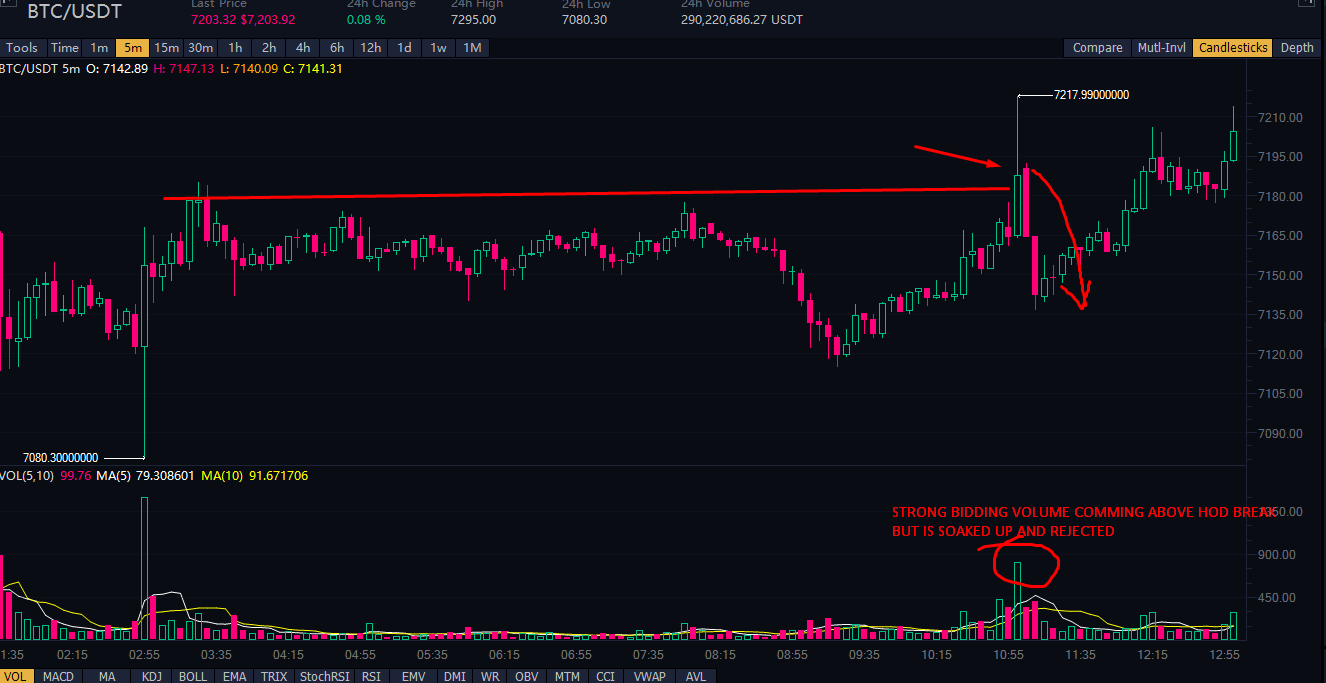Set chart interval to 4h
Viewport: 1326px width, 683px height.
pyautogui.click(x=302, y=48)
